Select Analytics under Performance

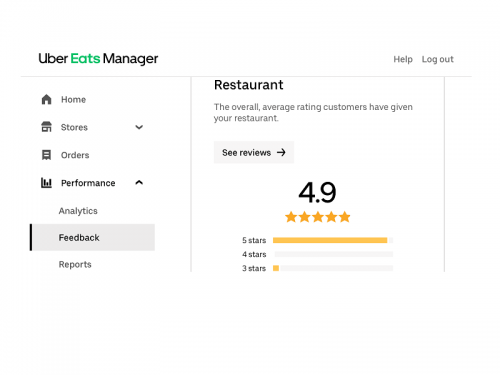tap(78, 211)
